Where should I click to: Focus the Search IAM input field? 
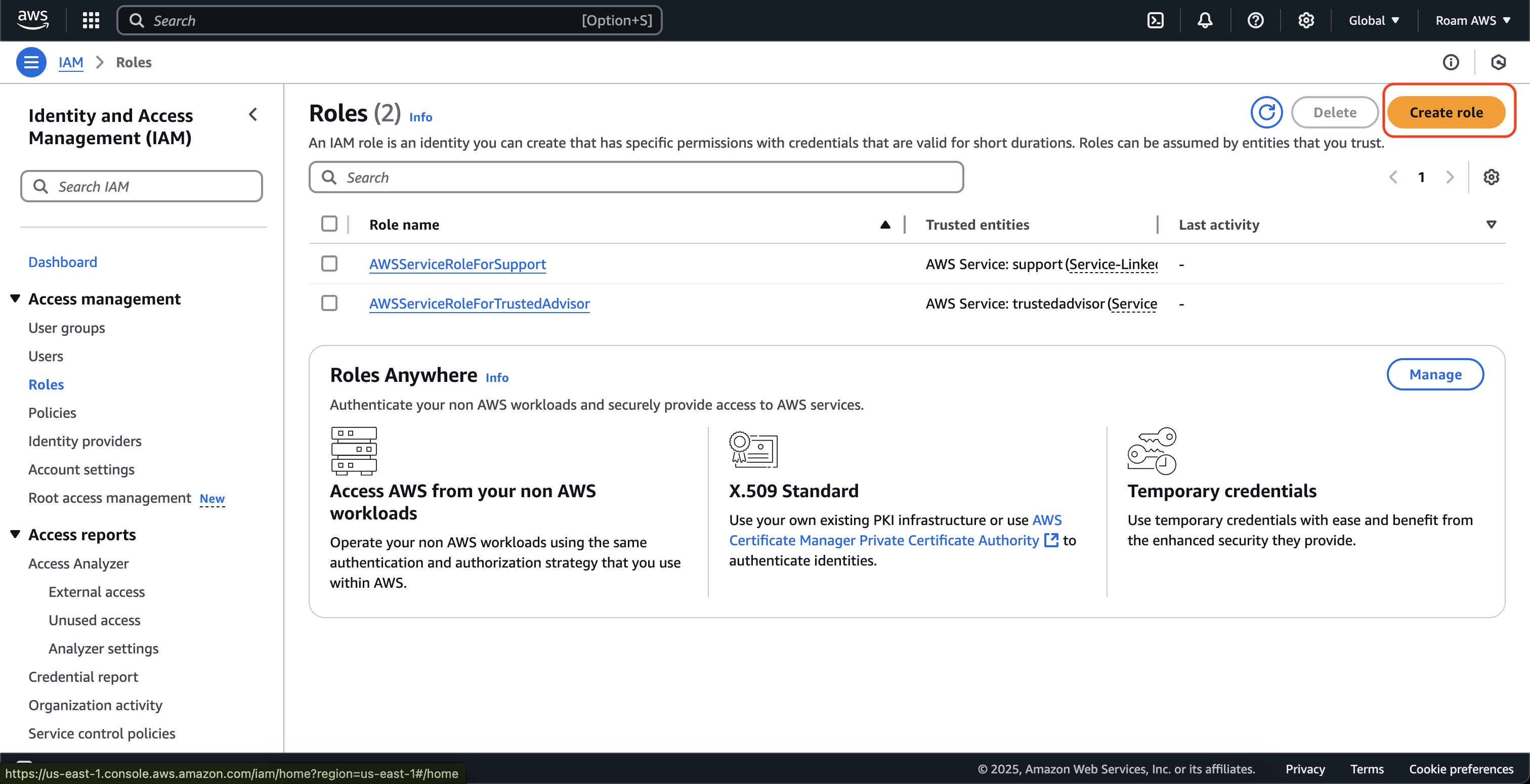pos(141,187)
